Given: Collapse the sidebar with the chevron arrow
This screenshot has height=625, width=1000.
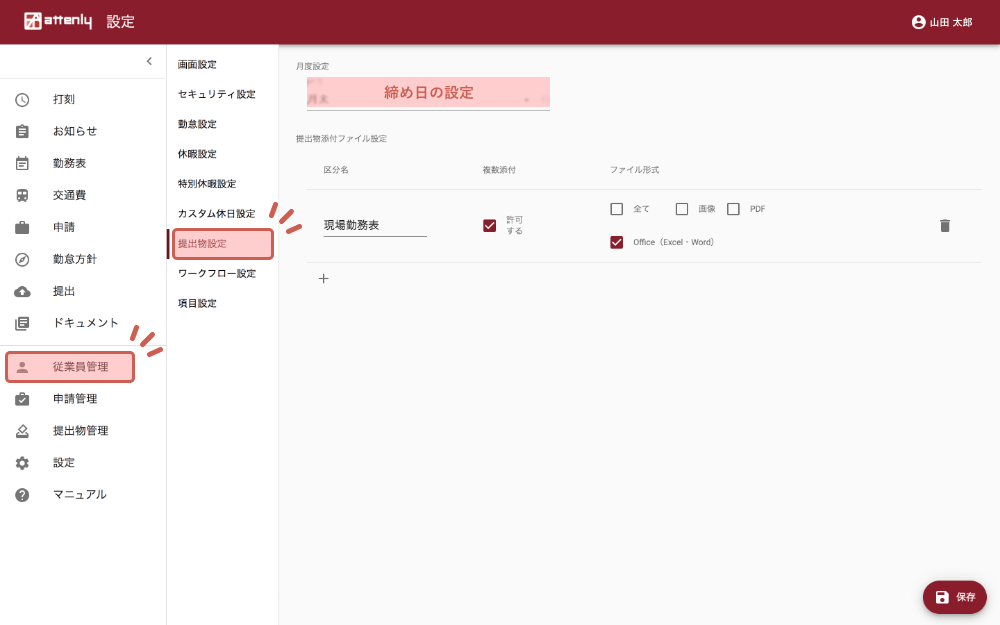Looking at the screenshot, I should click(x=149, y=61).
